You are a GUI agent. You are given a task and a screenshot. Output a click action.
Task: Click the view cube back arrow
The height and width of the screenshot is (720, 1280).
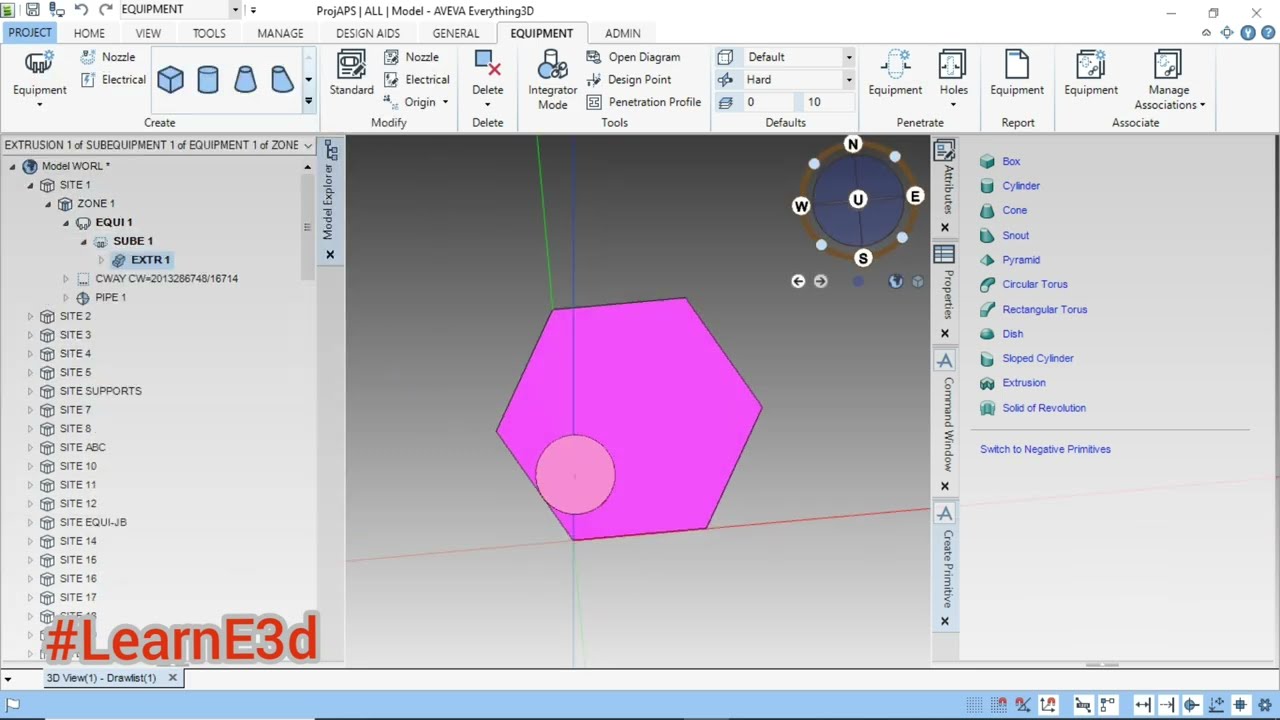(798, 281)
